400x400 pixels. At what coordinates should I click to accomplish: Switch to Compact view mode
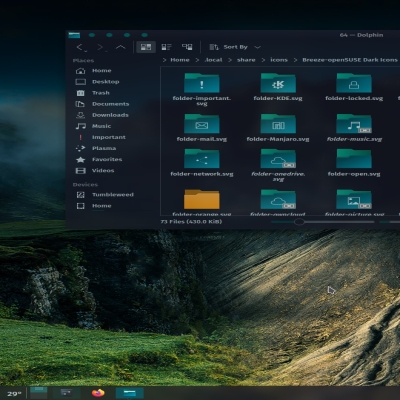(166, 47)
